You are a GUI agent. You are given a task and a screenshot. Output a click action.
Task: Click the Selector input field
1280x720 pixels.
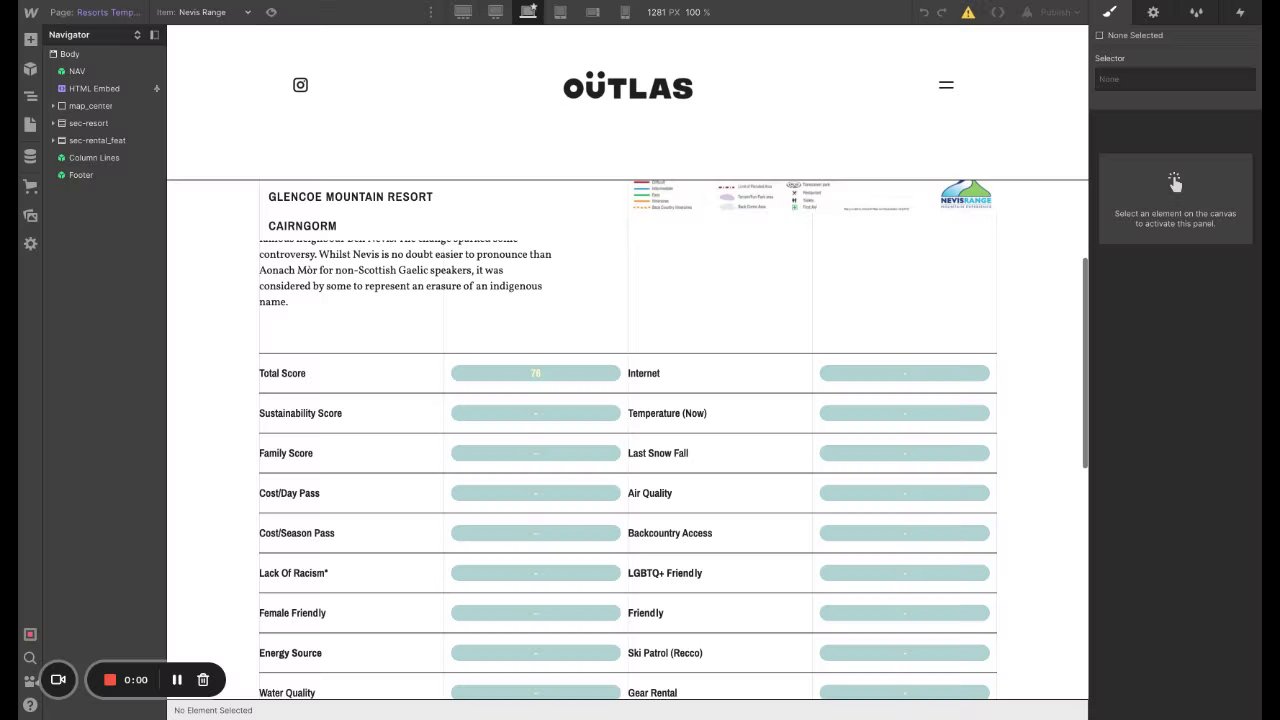[1175, 79]
